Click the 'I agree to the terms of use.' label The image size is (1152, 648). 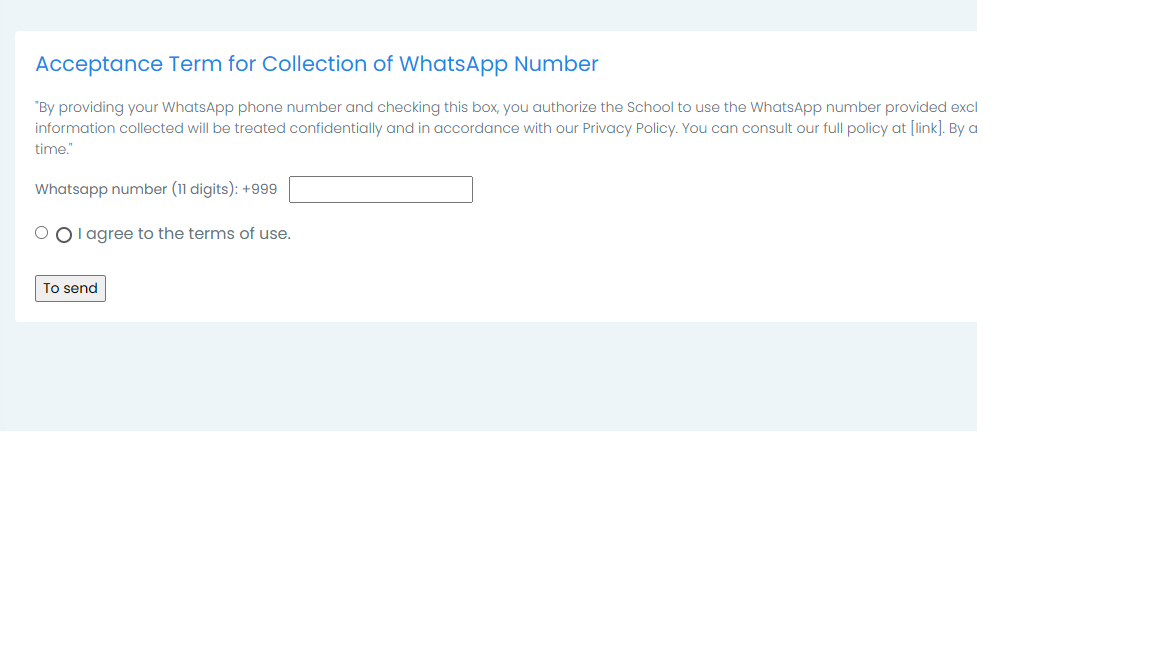(x=184, y=234)
